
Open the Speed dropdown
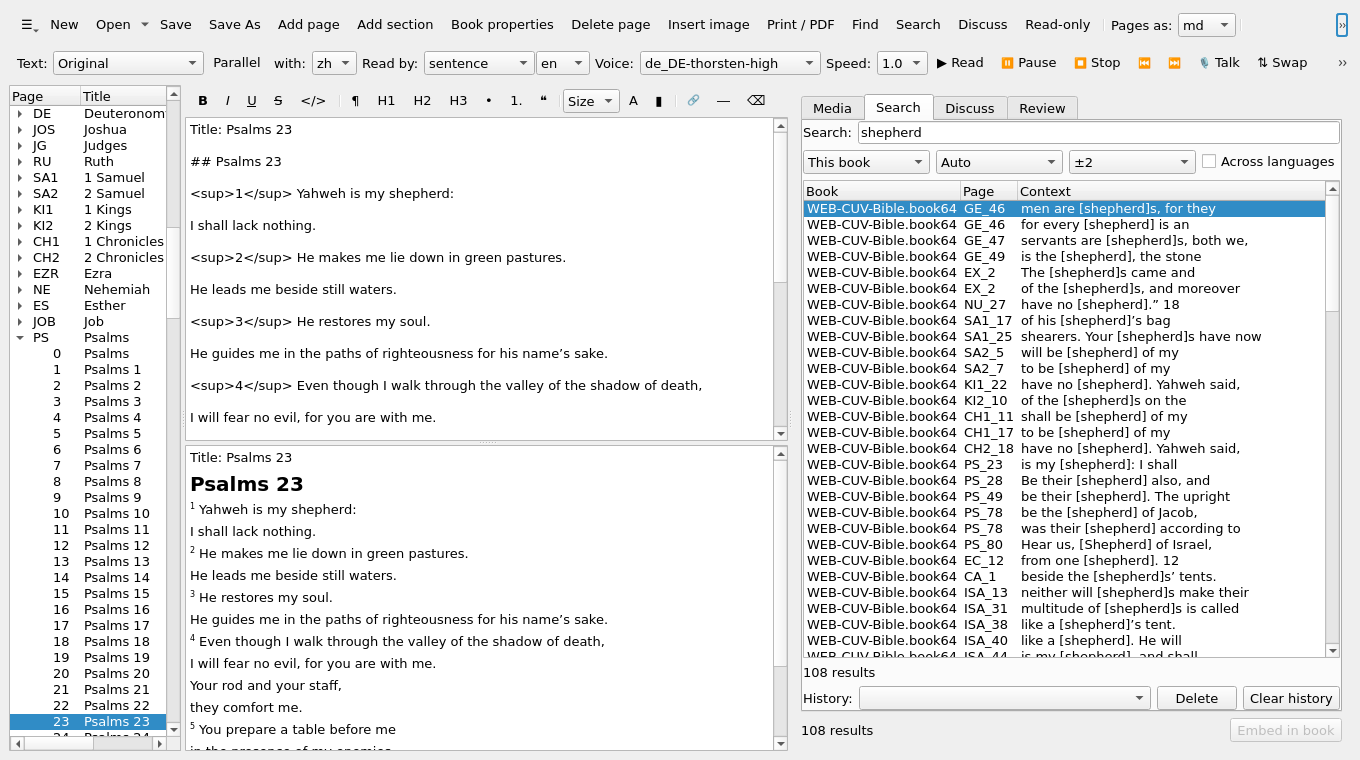click(902, 63)
